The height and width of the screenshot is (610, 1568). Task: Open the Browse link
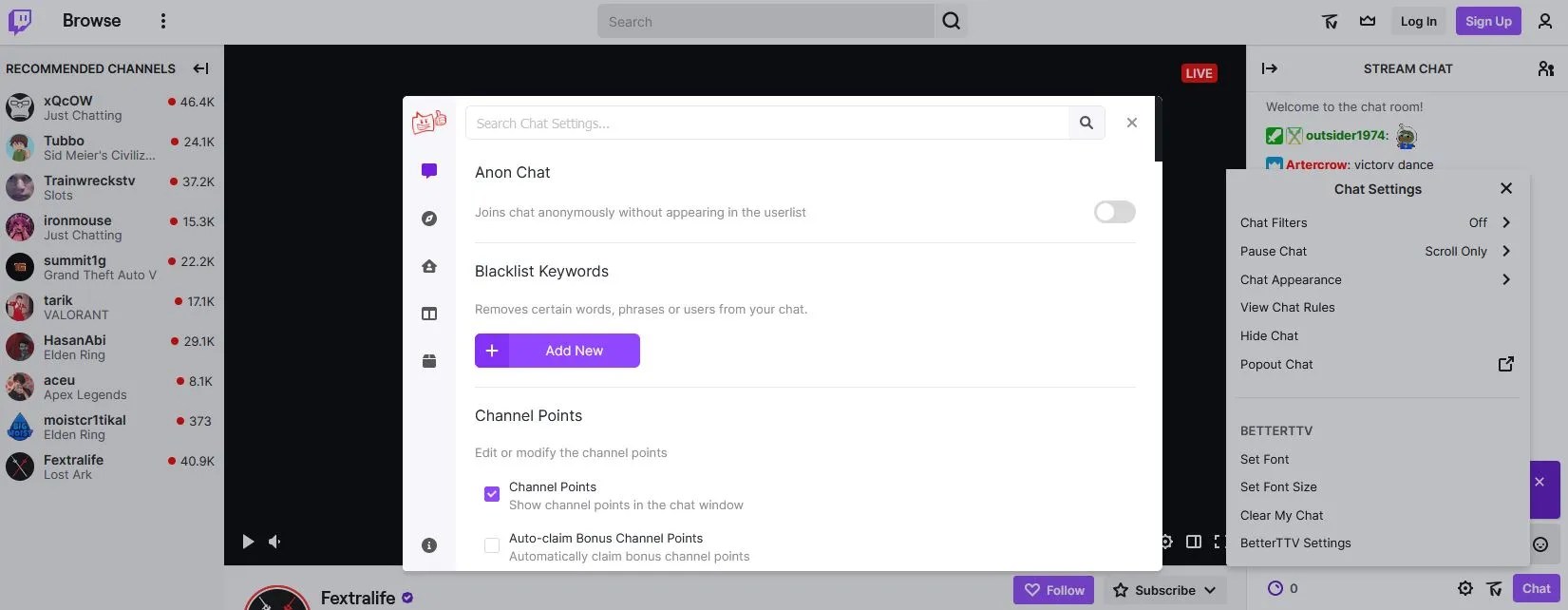[91, 20]
